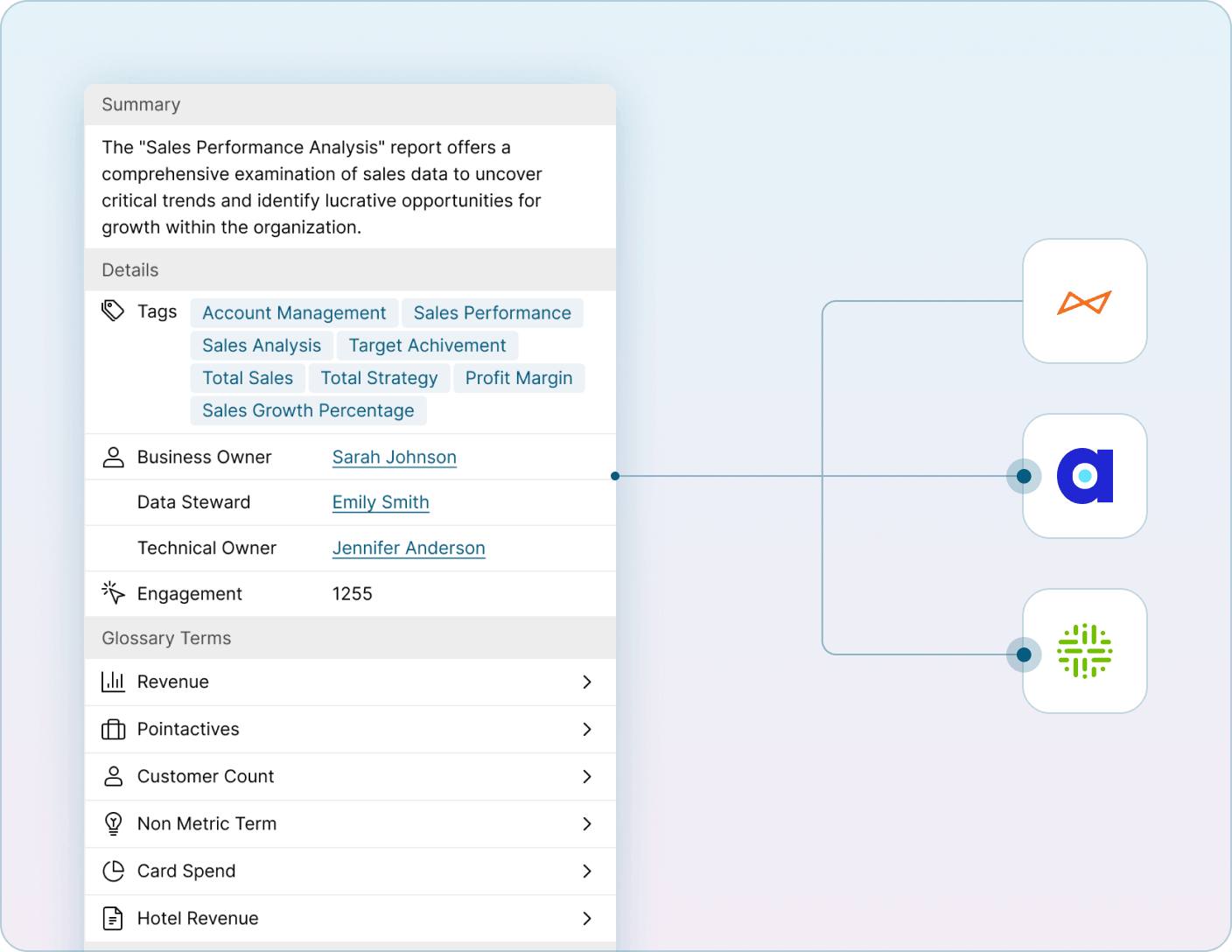Click the pie chart icon next to Card Spend
Screen dimensions: 1232x952
[x=114, y=871]
